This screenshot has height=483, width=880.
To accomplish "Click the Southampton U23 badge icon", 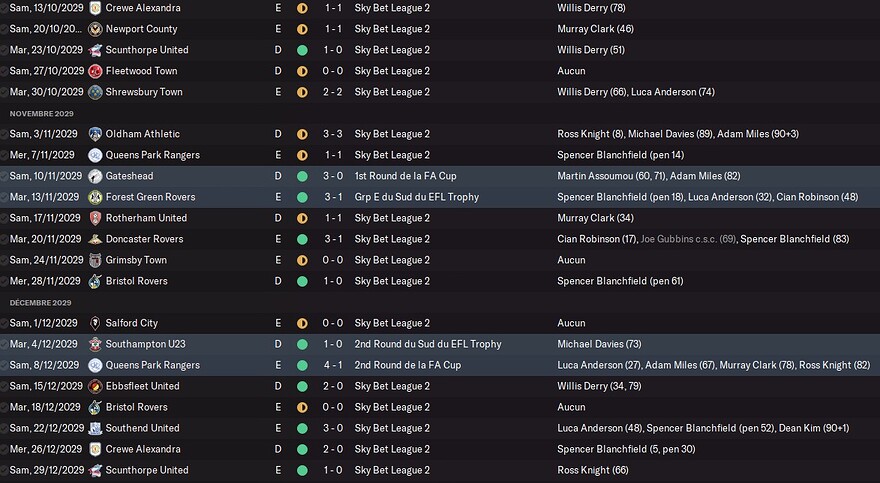I will tap(95, 344).
